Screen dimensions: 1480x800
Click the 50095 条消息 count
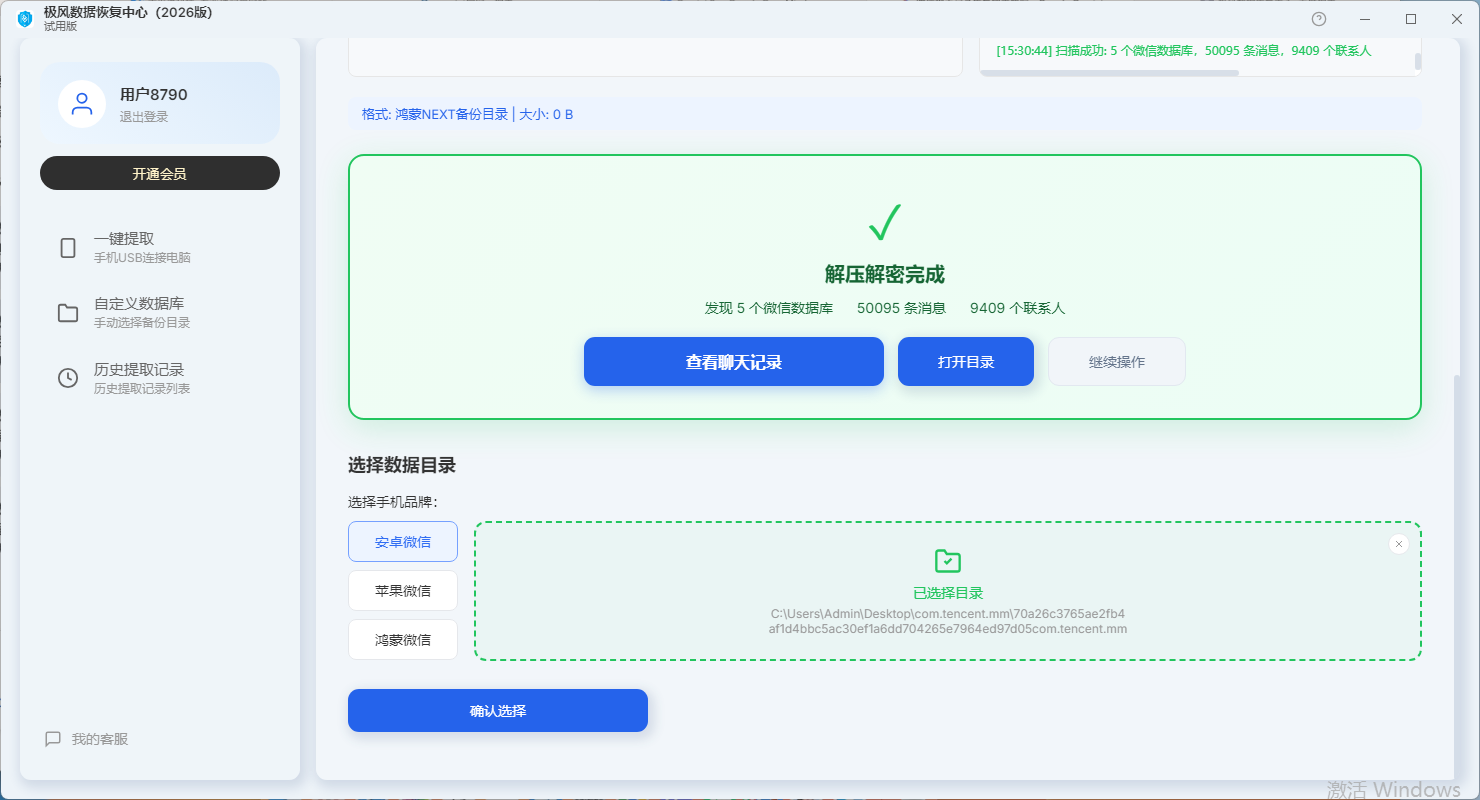901,308
